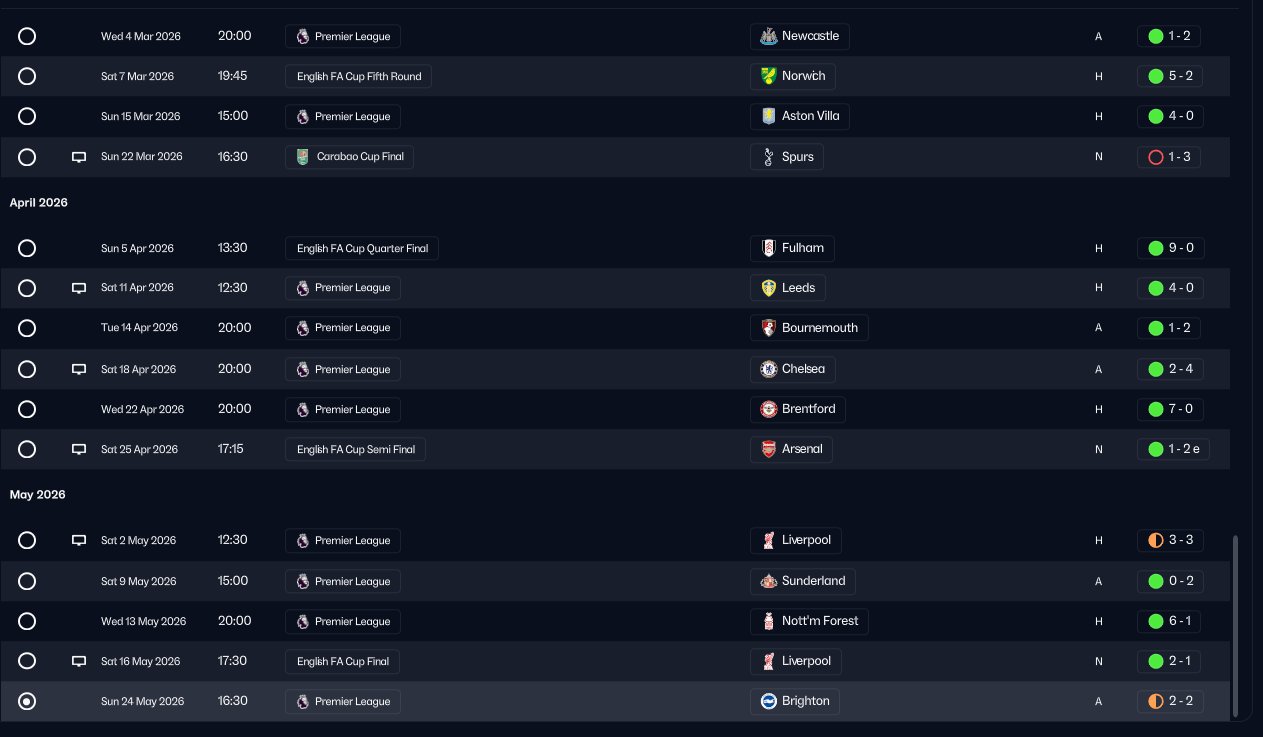Select radio button for Sunderland match
The height and width of the screenshot is (737, 1263).
[x=27, y=581]
